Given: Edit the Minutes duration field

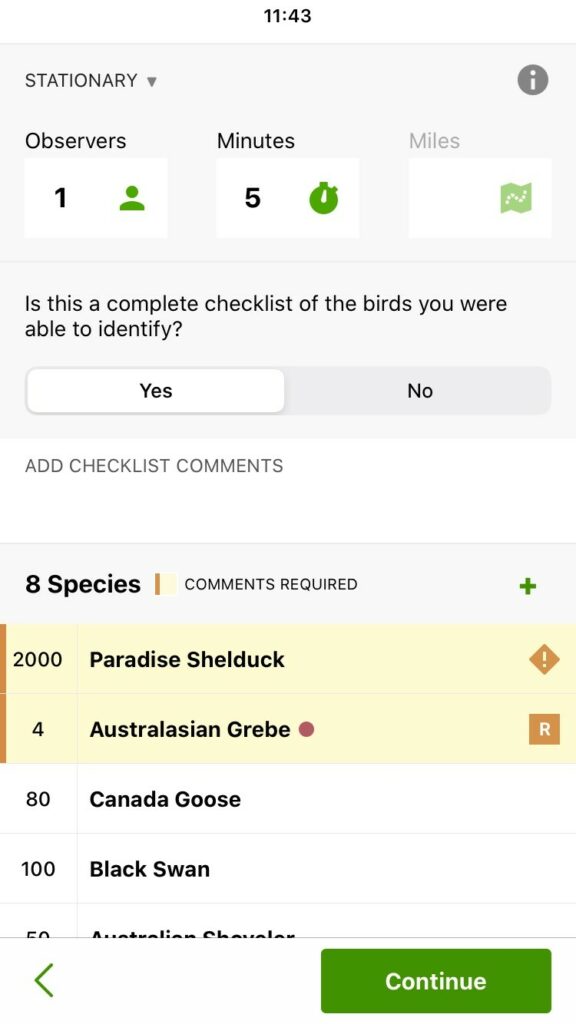Looking at the screenshot, I should pyautogui.click(x=287, y=198).
